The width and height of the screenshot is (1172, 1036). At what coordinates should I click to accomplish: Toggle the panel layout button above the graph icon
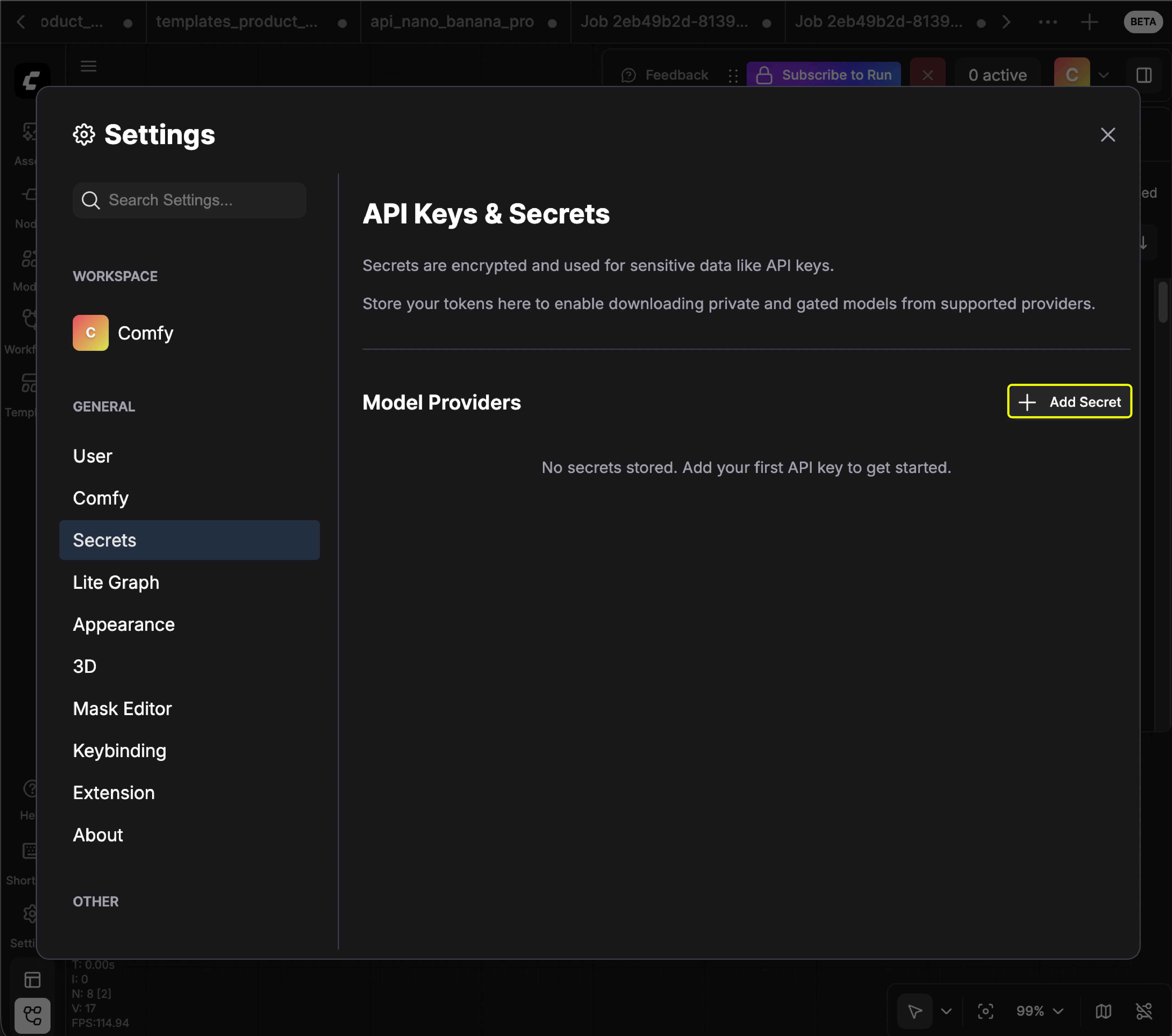tap(33, 980)
